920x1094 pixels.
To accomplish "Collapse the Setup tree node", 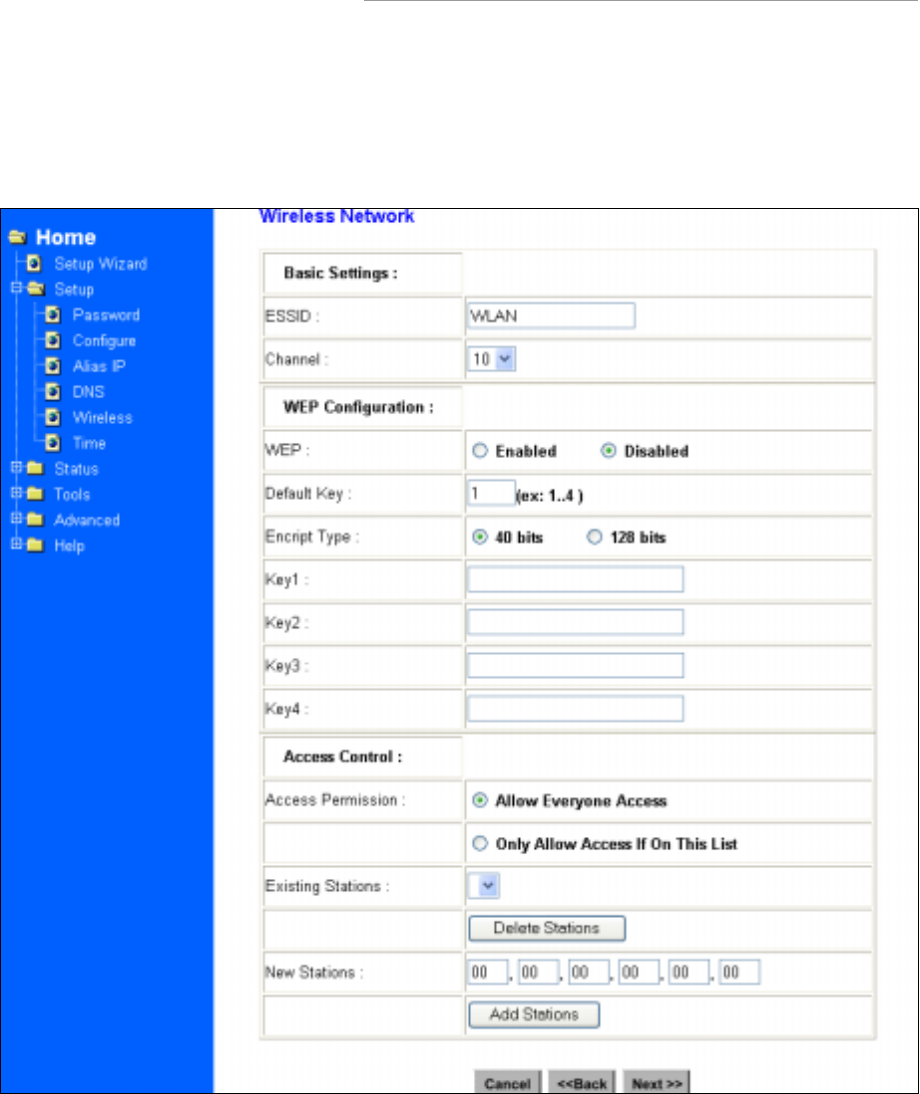I will click(x=16, y=287).
